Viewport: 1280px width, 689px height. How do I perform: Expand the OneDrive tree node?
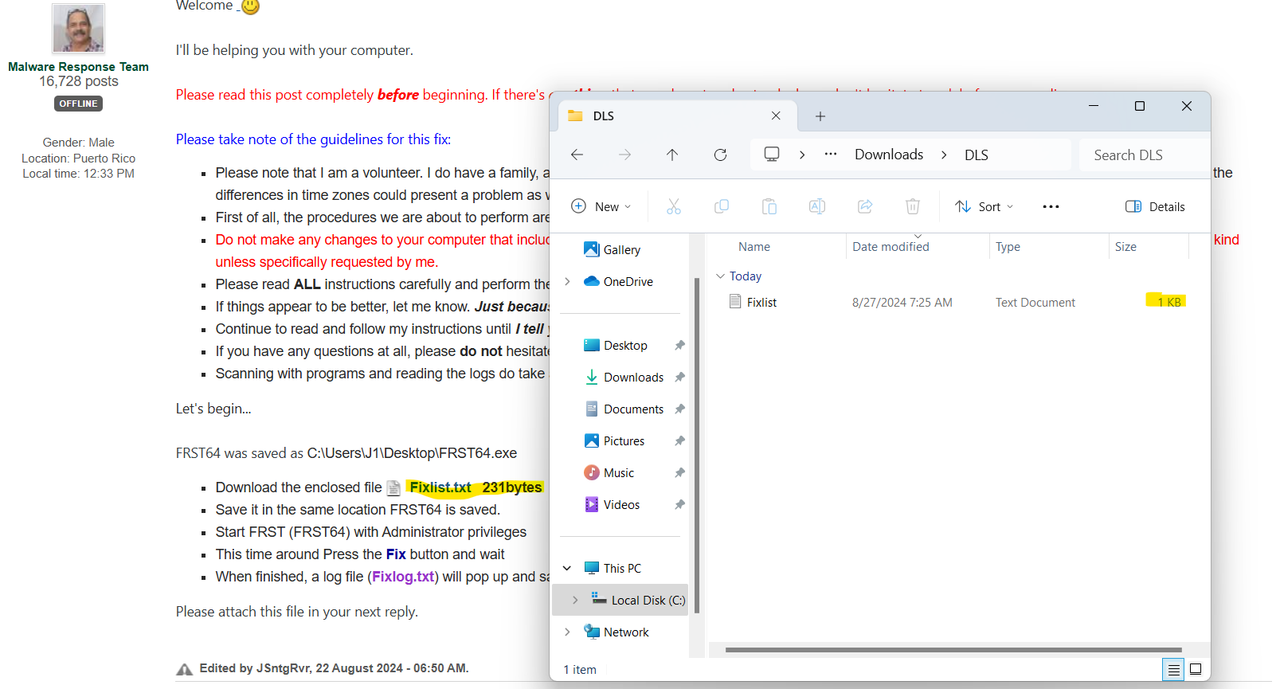click(567, 282)
